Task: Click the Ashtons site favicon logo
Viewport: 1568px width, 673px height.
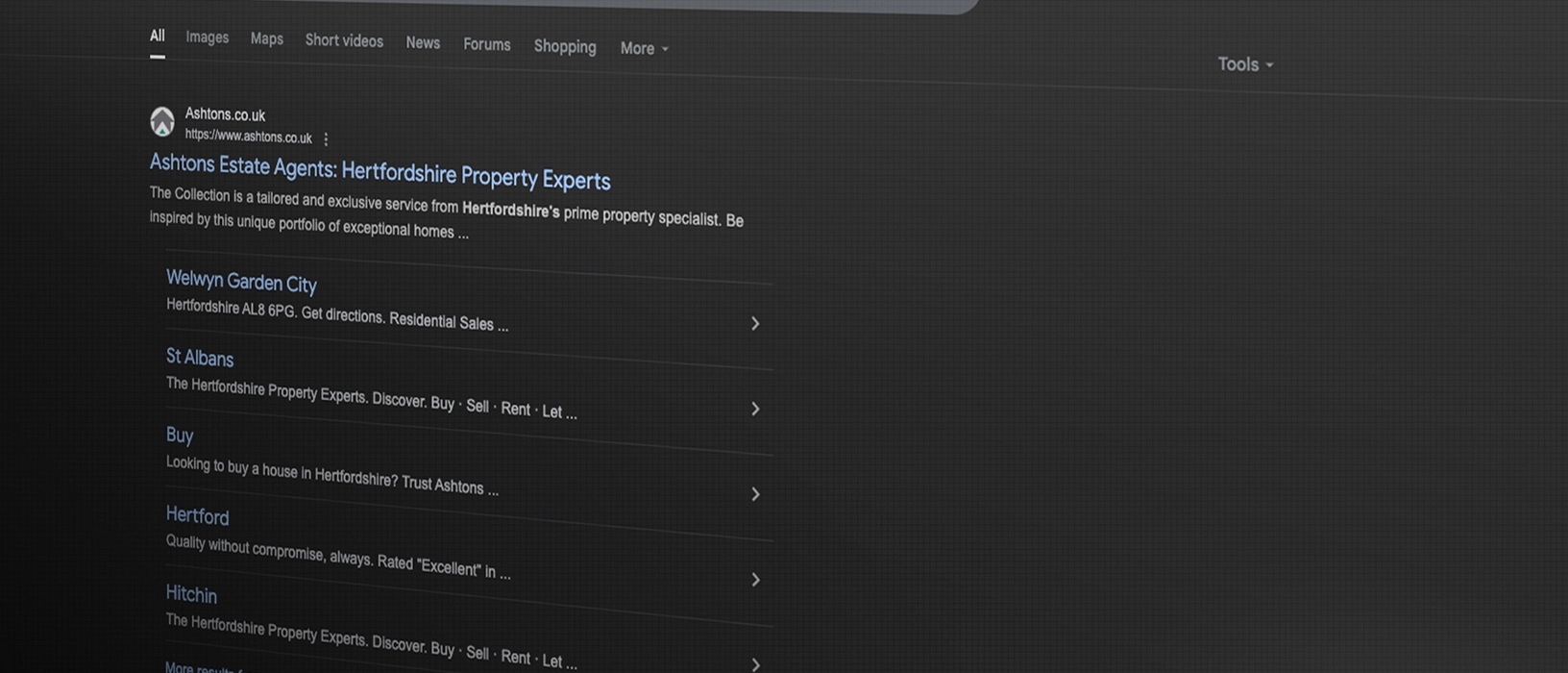Action: 162,121
